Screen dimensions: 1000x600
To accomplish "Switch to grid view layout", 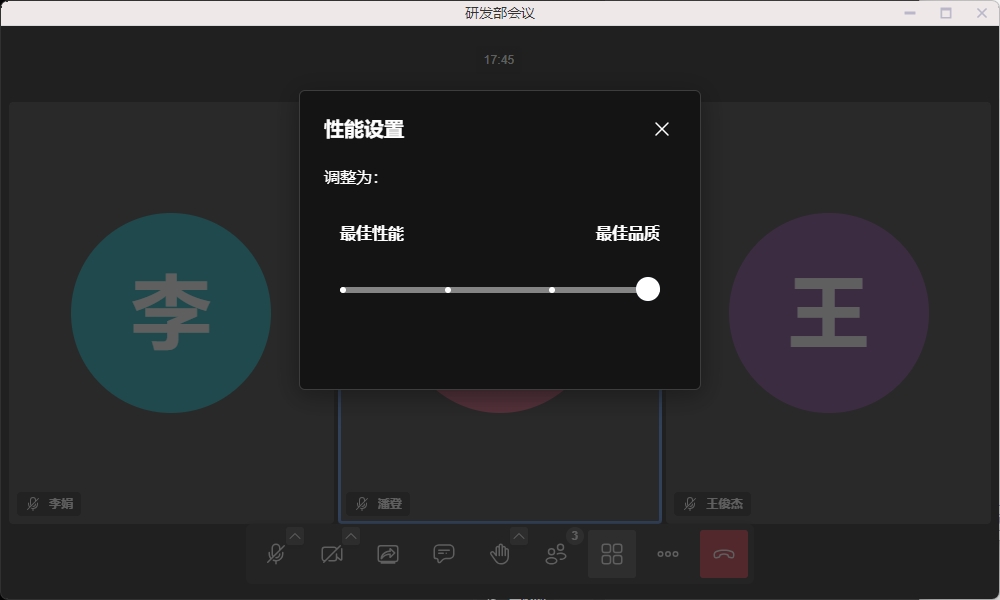I will pyautogui.click(x=612, y=554).
